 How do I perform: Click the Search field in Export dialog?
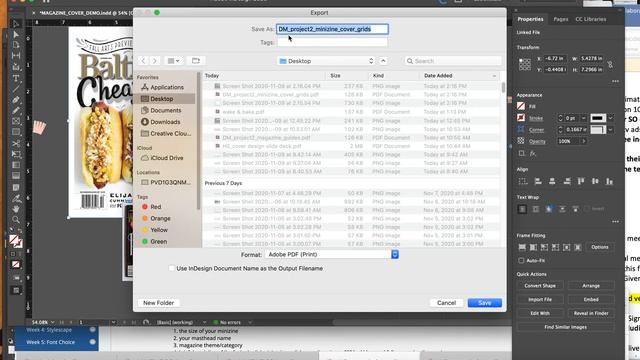click(453, 61)
